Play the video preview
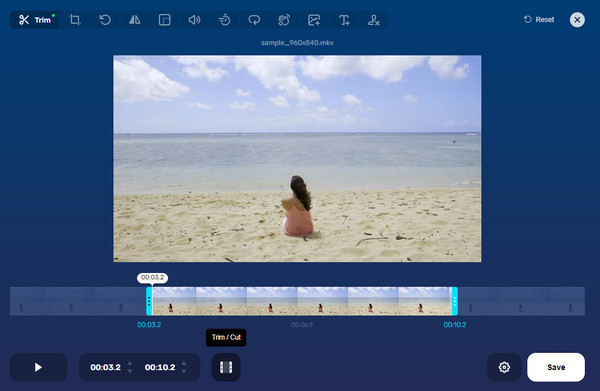The width and height of the screenshot is (600, 391). (x=38, y=367)
